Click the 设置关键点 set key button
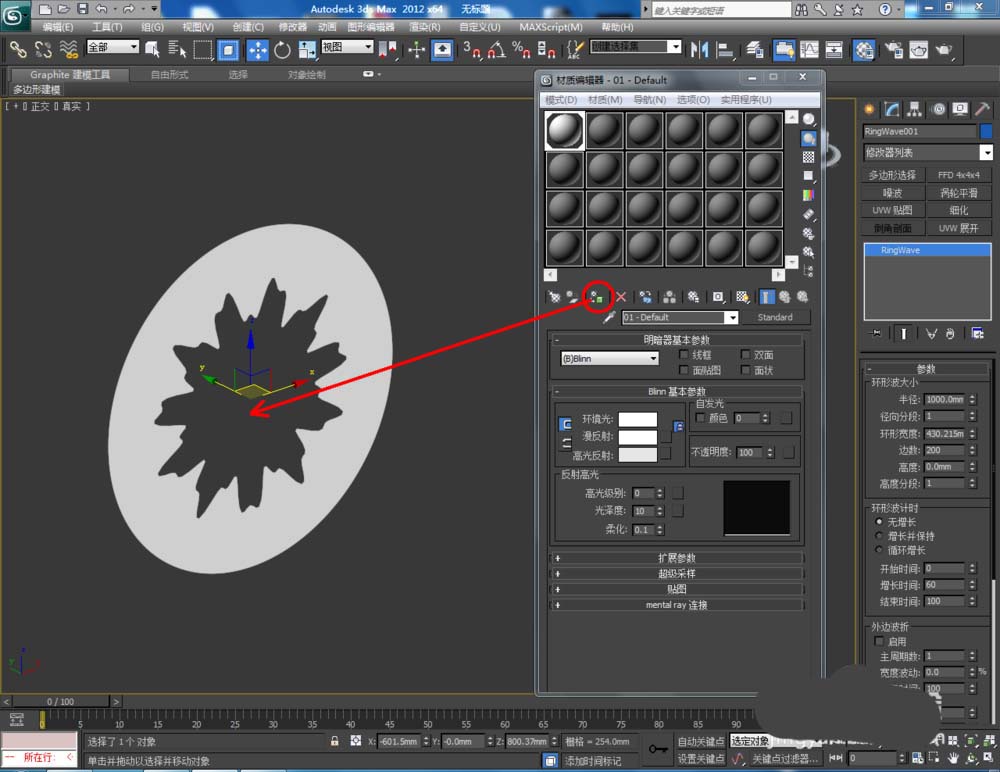Screen dimensions: 1000x772 [700, 758]
